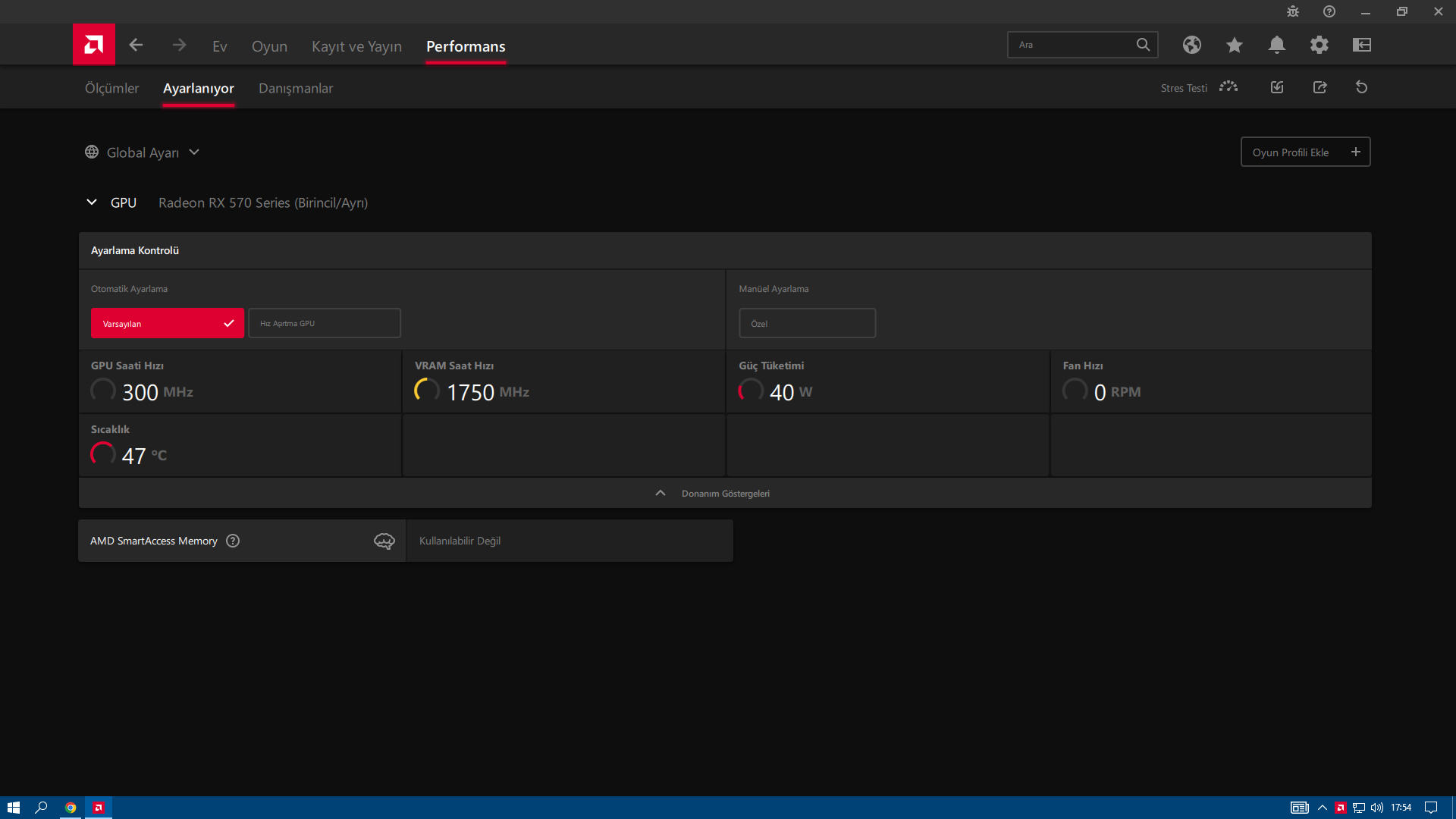1456x819 pixels.
Task: Choose Özel manual tuning option
Action: pyautogui.click(x=807, y=323)
